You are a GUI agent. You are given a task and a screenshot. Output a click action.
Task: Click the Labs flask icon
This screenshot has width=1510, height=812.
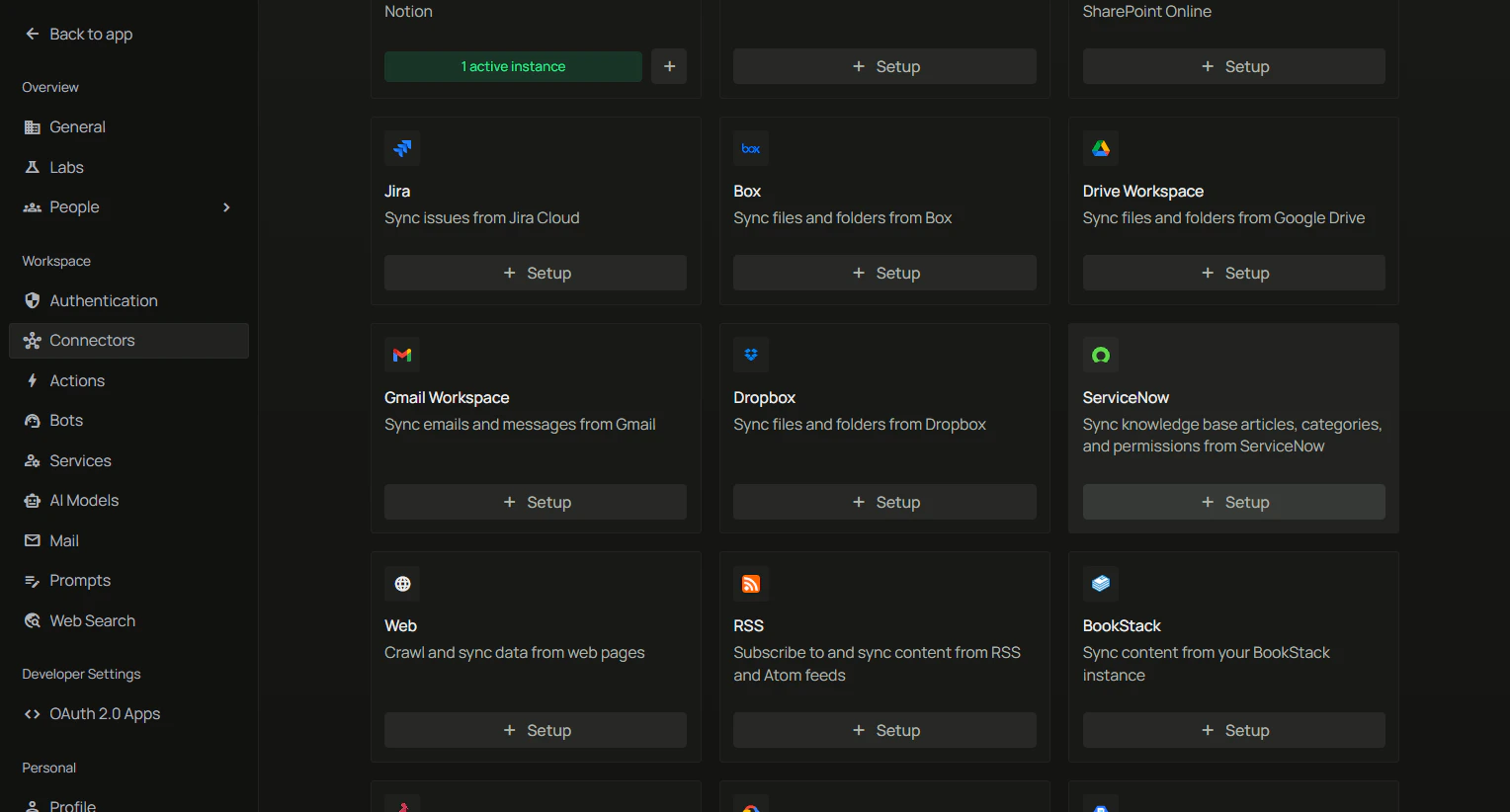pyautogui.click(x=33, y=167)
